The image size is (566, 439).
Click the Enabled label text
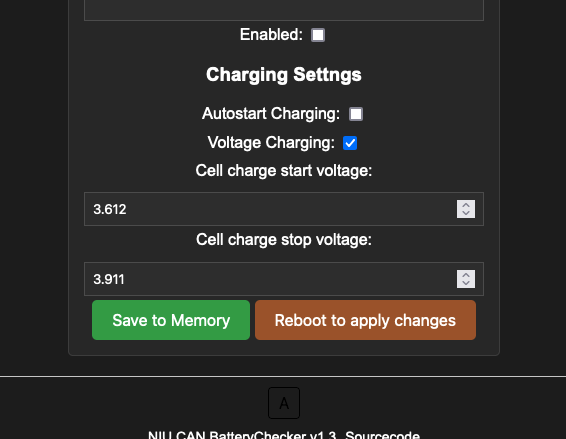(271, 35)
